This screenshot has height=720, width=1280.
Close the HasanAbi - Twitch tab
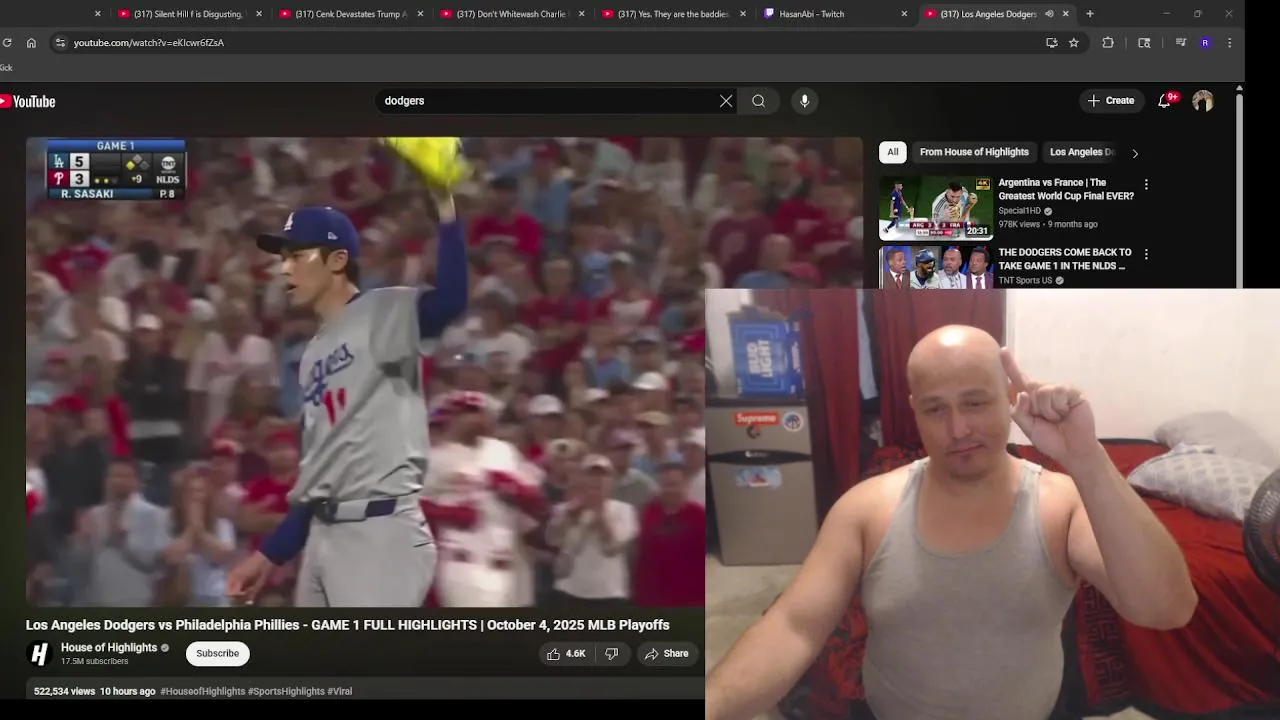pyautogui.click(x=904, y=14)
